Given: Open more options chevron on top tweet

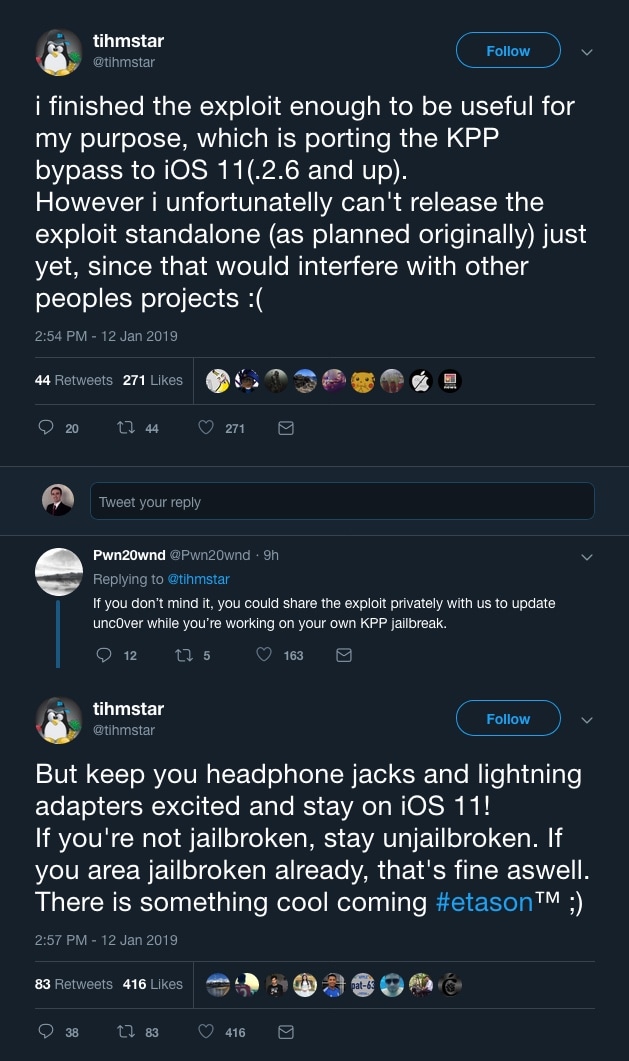Looking at the screenshot, I should coord(587,52).
